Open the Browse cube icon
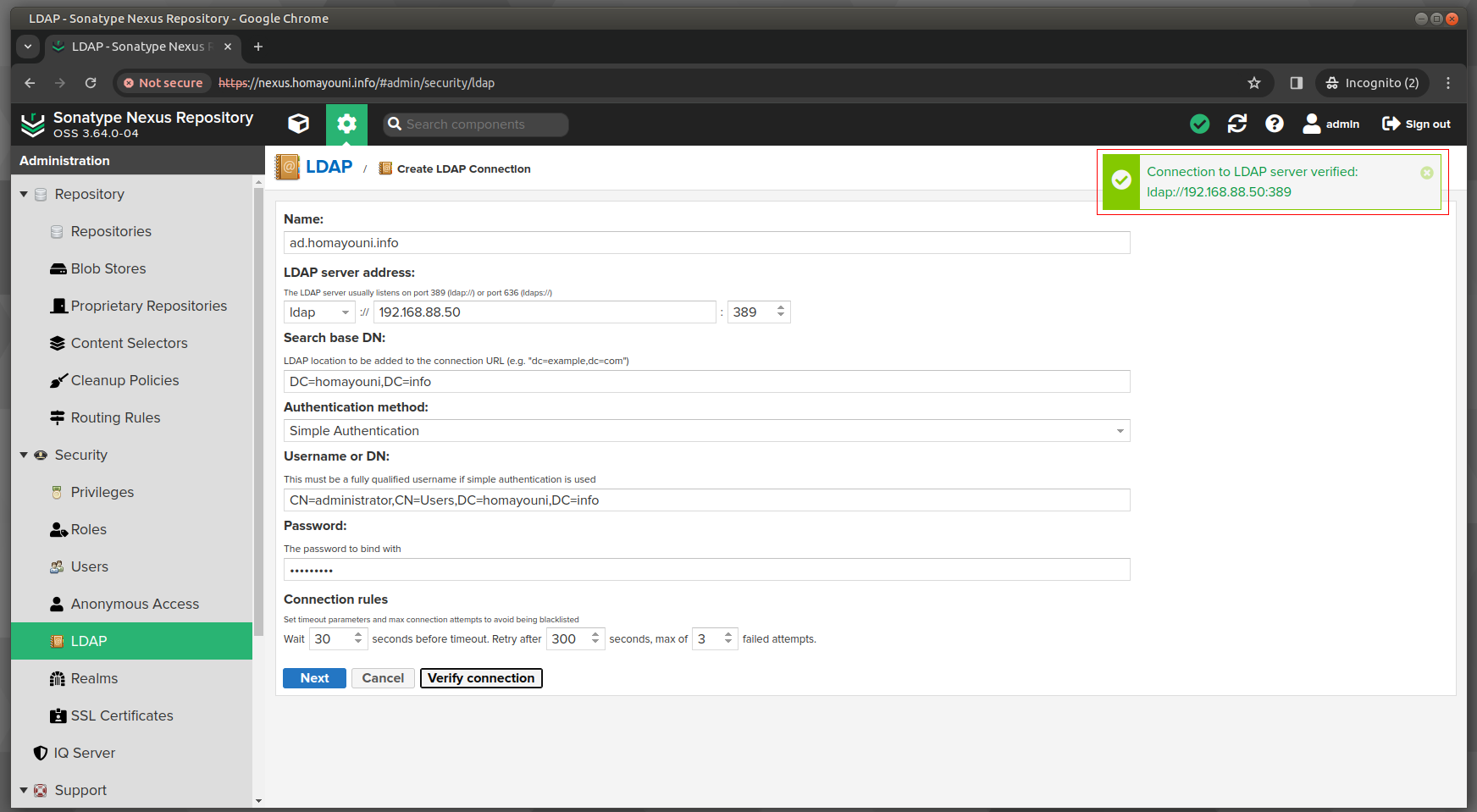Image resolution: width=1477 pixels, height=812 pixels. [x=298, y=124]
